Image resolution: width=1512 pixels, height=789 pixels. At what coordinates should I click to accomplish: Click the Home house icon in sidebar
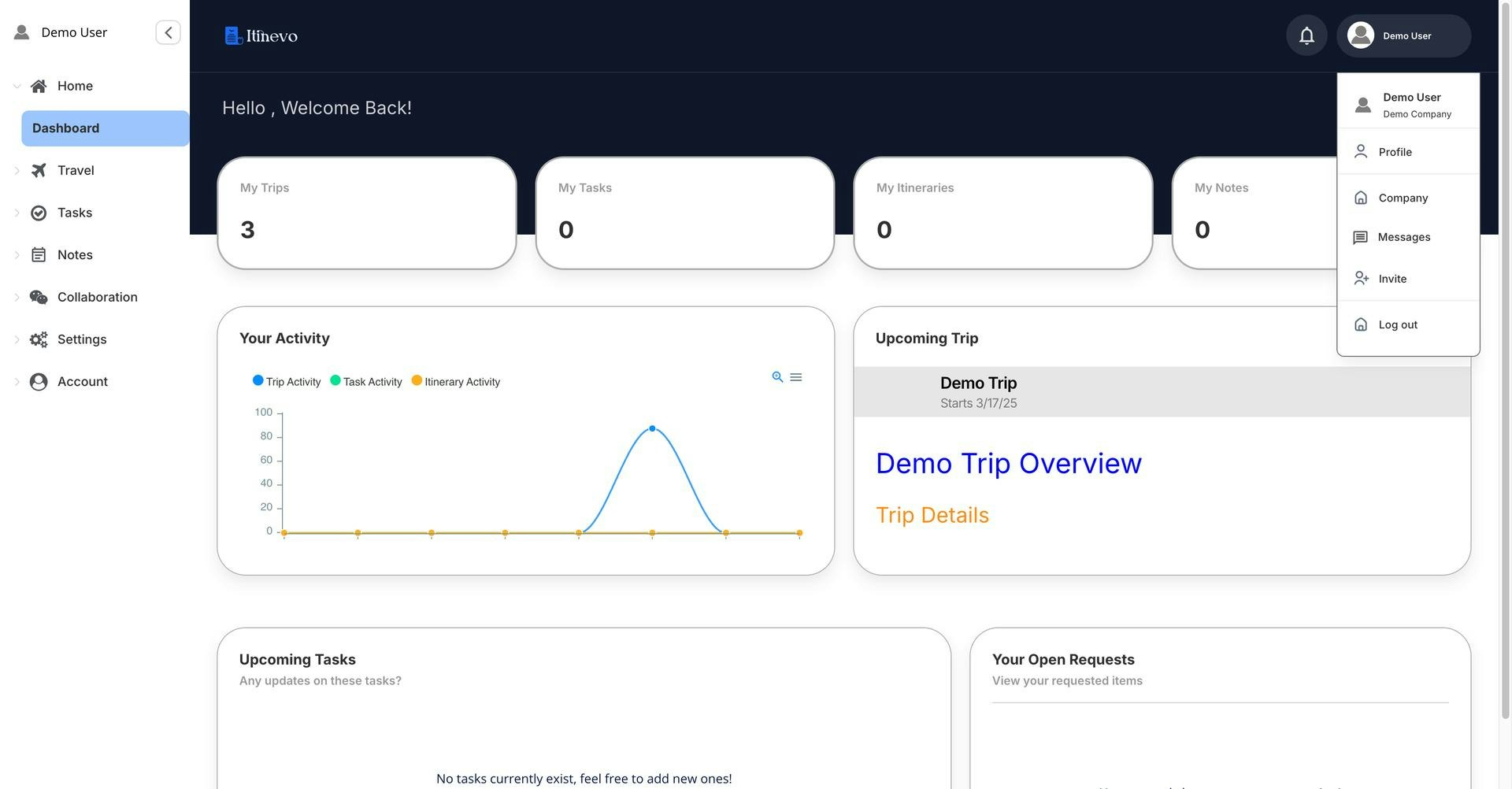point(39,86)
